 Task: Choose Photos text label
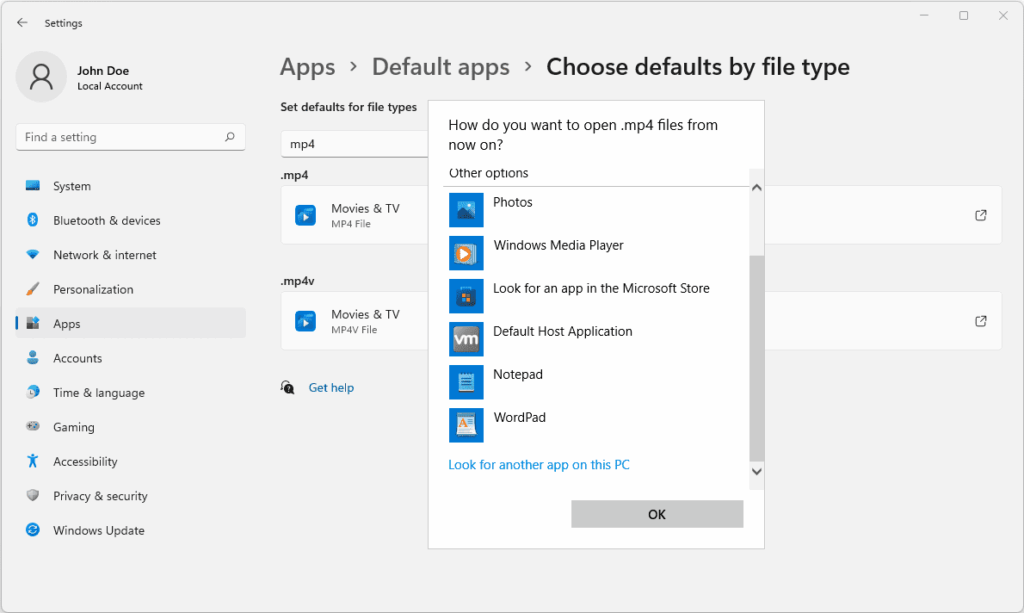(x=513, y=202)
